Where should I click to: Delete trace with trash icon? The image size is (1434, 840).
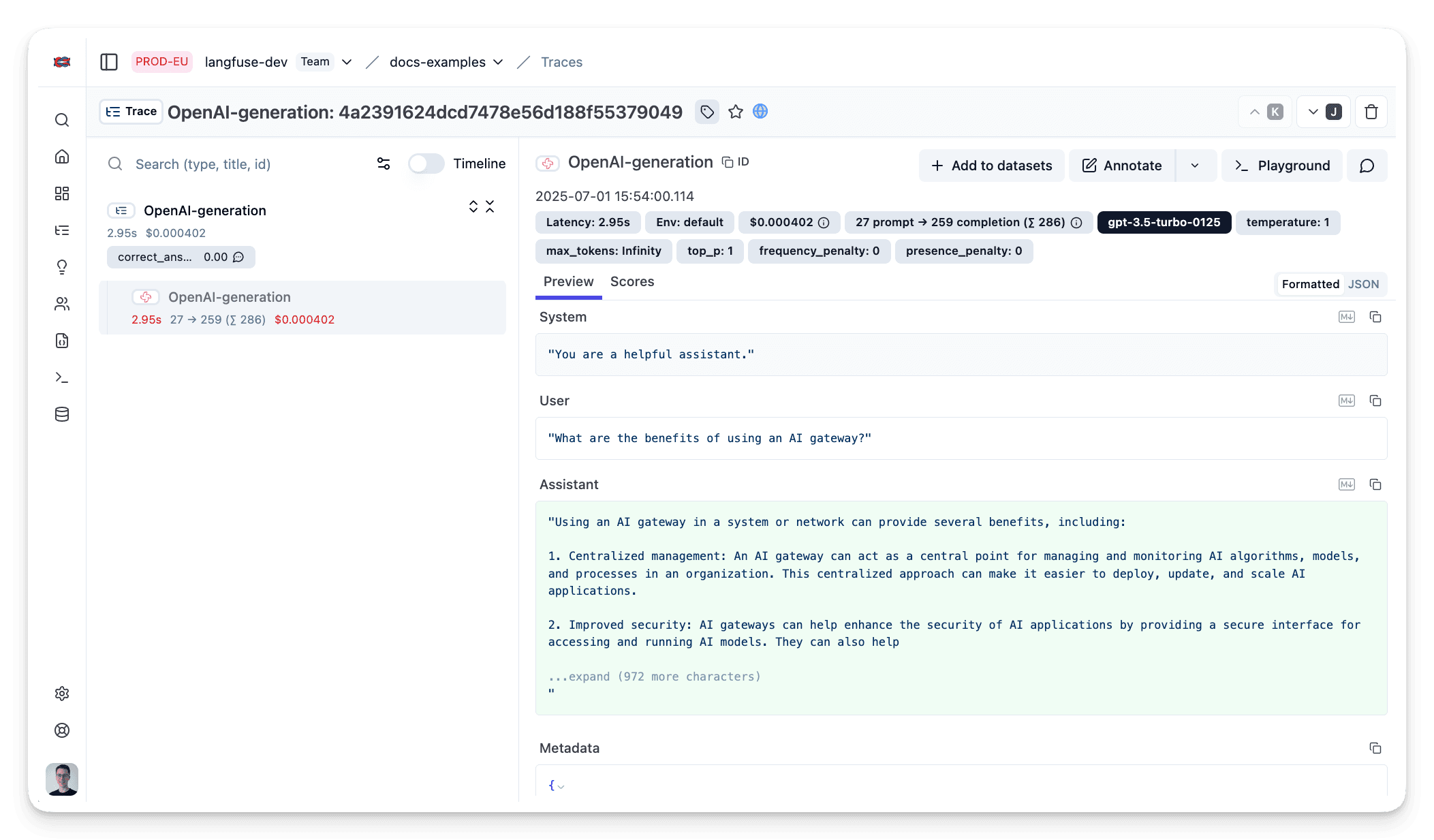tap(1371, 112)
